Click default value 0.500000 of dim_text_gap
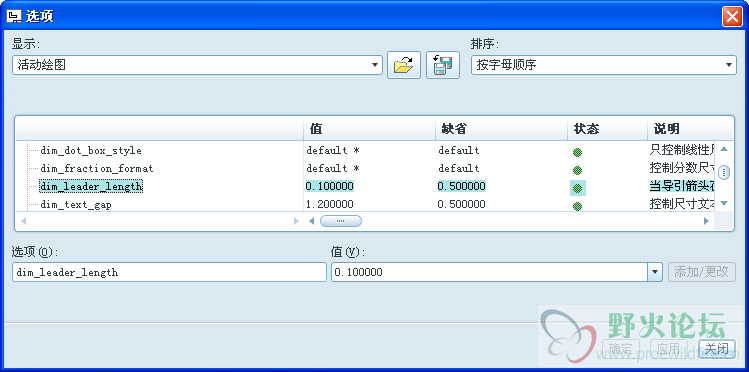749x372 pixels. pos(461,204)
